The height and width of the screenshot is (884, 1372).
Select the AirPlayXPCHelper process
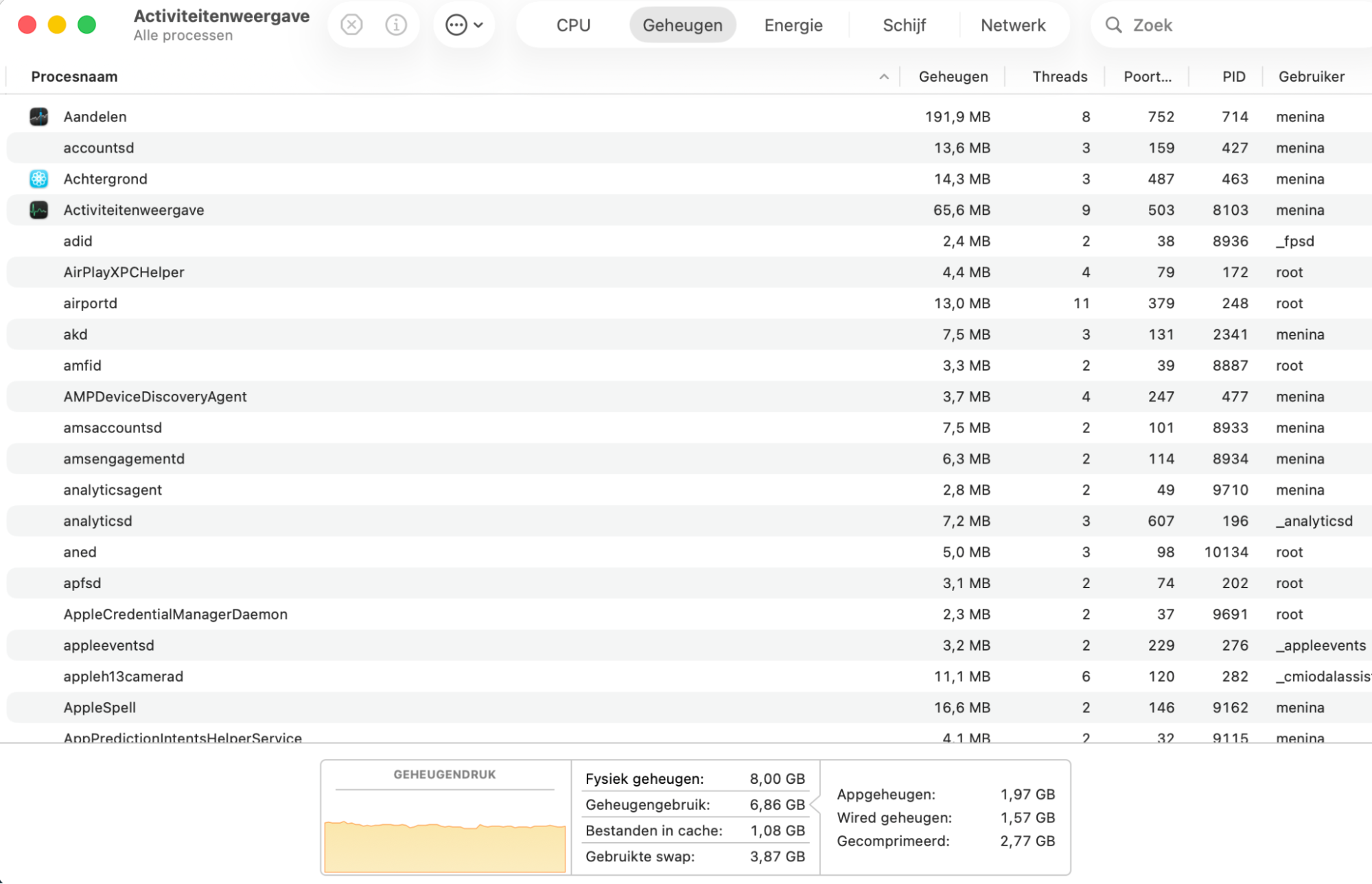coord(689,272)
